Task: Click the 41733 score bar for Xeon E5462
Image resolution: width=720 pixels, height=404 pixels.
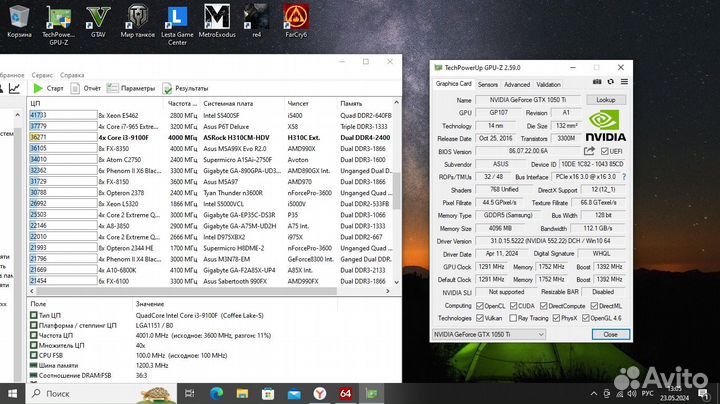Action: (x=63, y=115)
